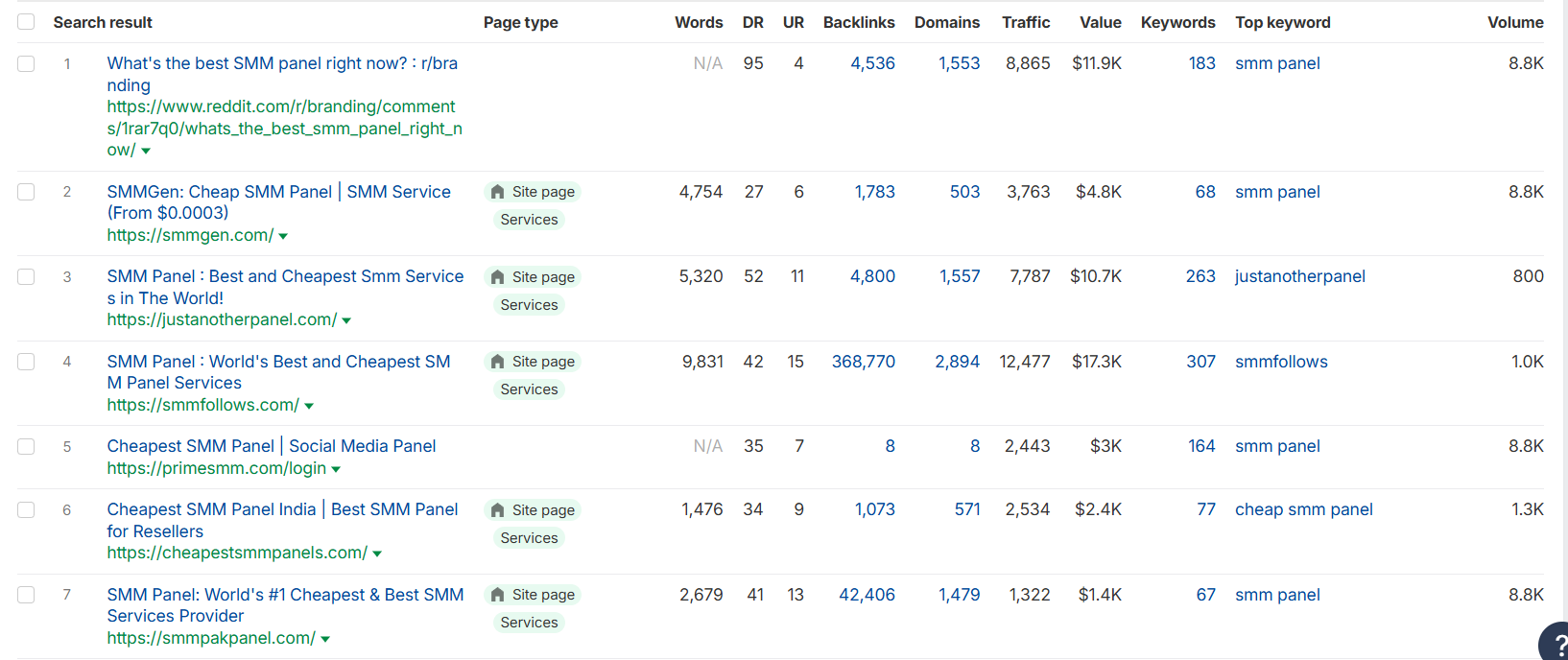1568x660 pixels.
Task: Check the box for result 1 reddit
Action: (26, 63)
